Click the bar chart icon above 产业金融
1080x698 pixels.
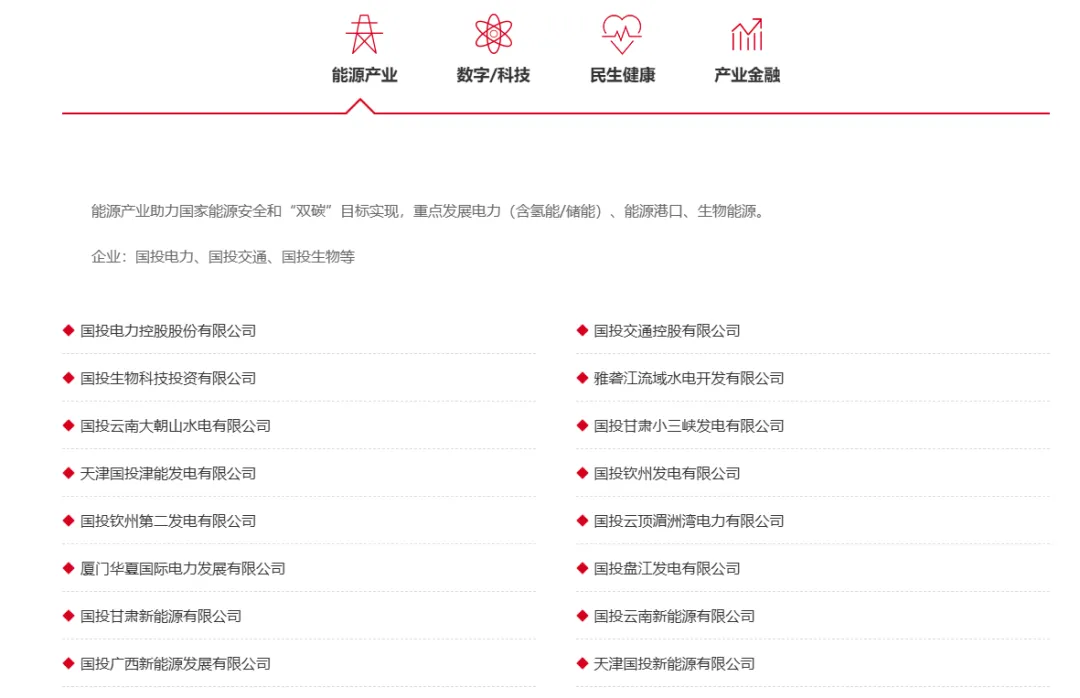747,34
